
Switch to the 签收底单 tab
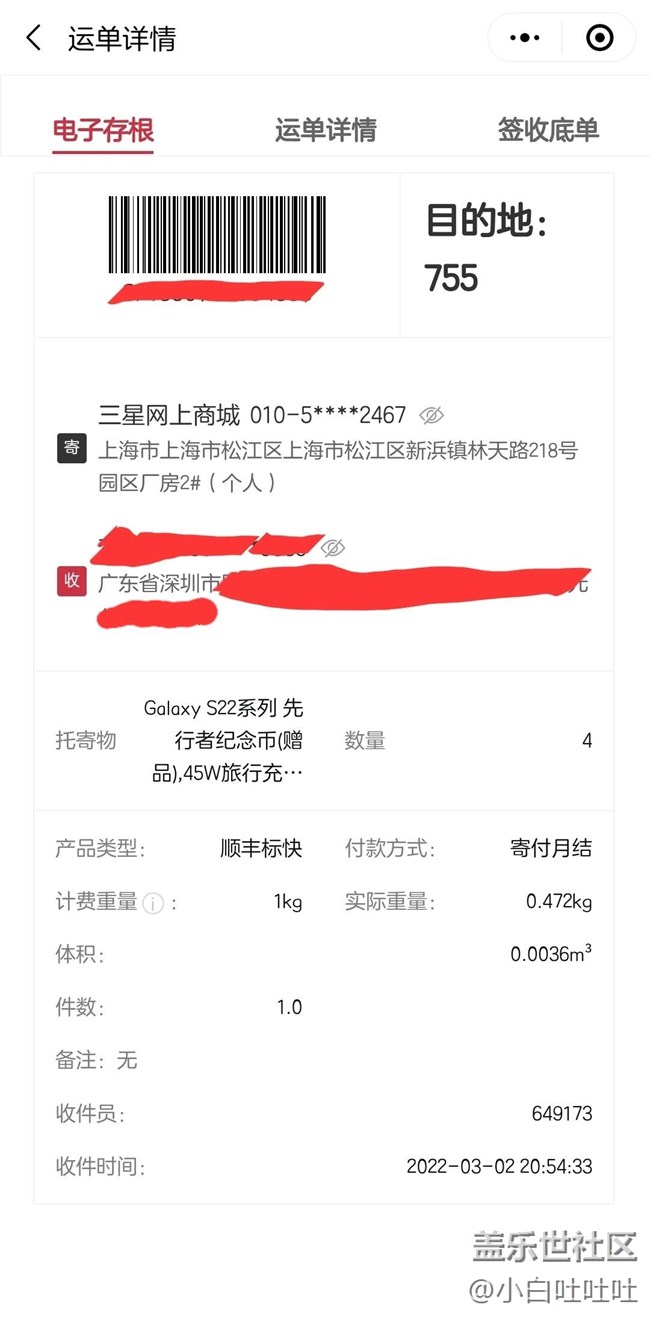[548, 130]
